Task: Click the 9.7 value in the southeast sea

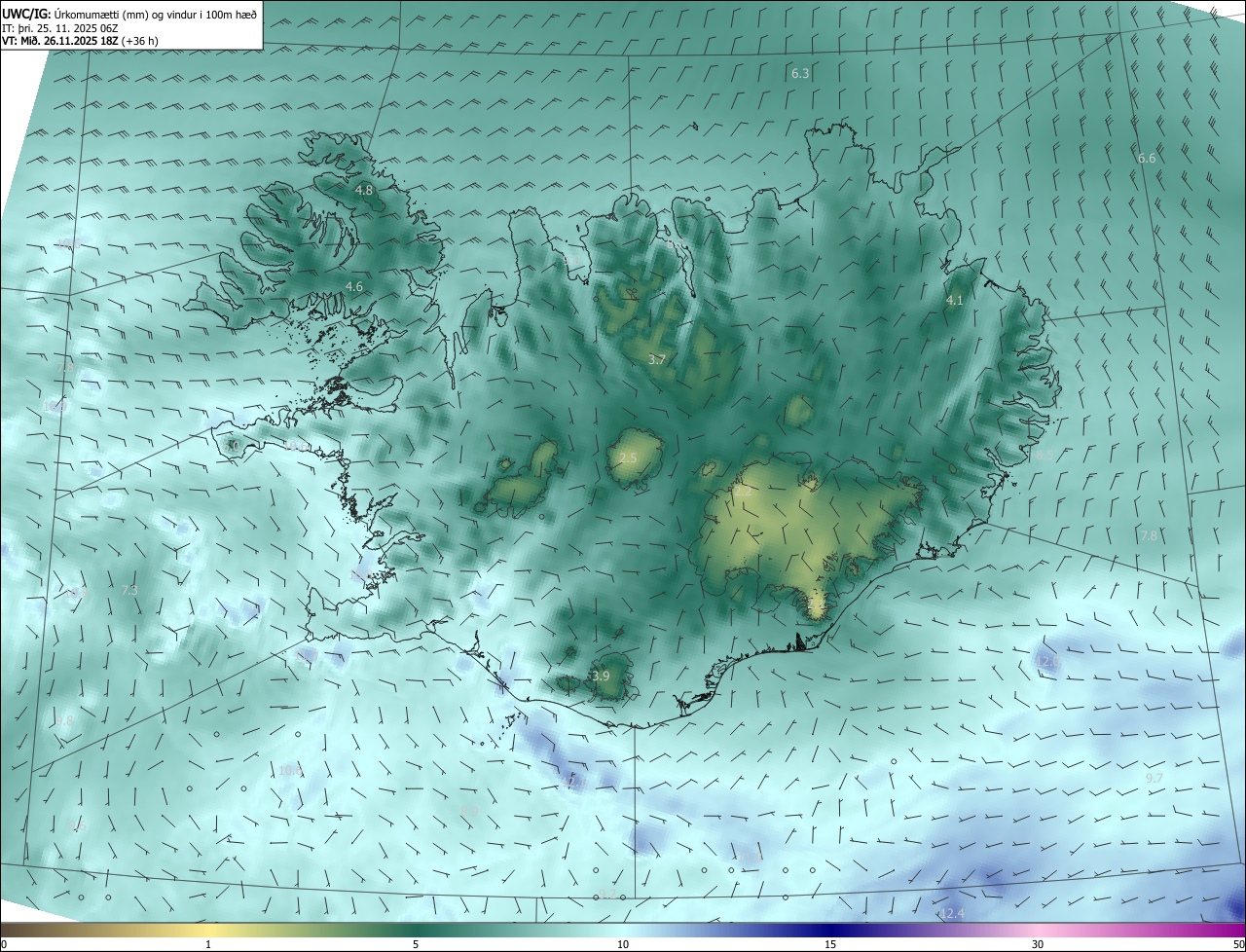Action: pyautogui.click(x=1154, y=778)
